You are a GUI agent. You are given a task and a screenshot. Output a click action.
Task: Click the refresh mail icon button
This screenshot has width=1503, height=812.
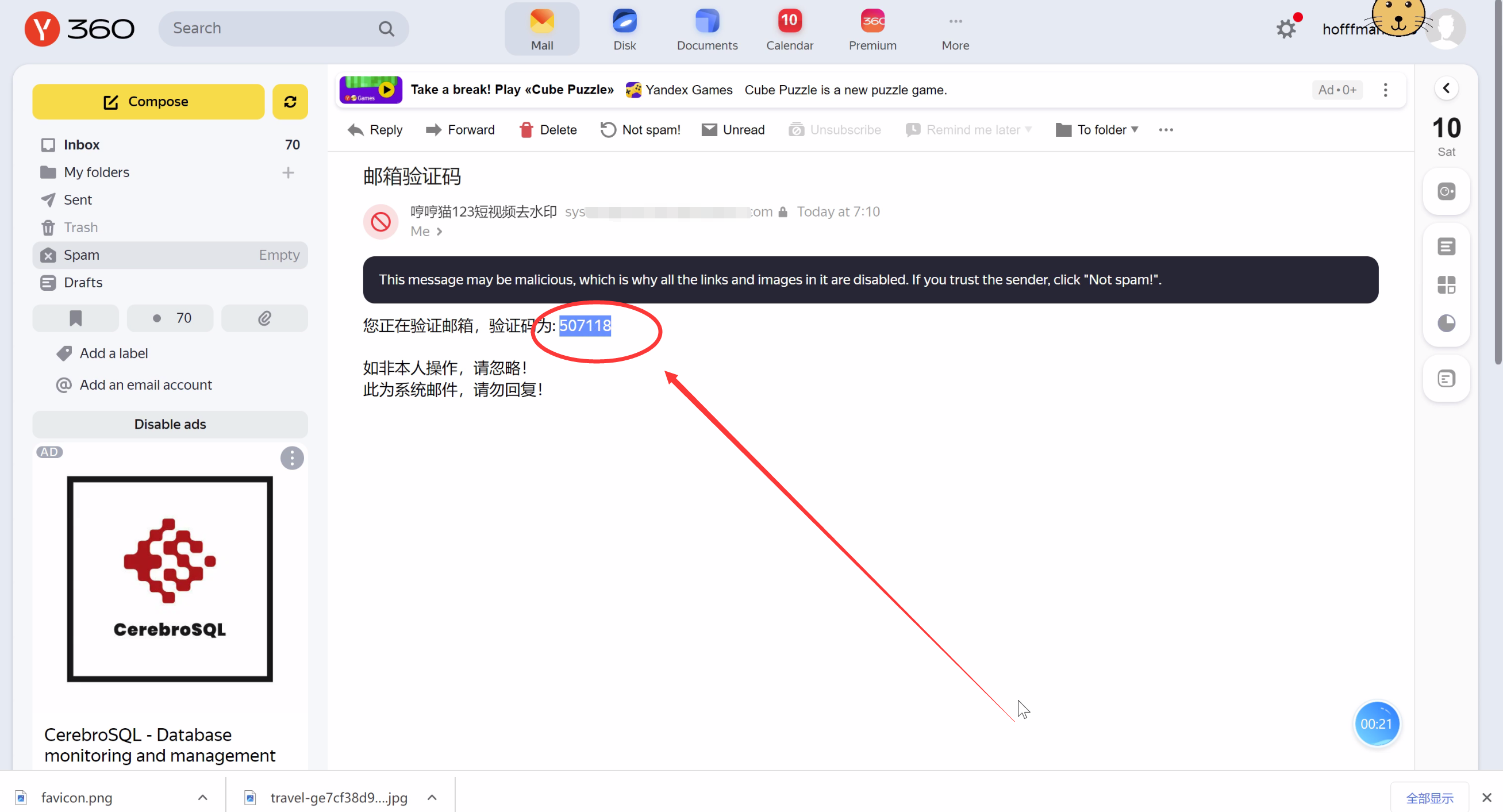[290, 102]
